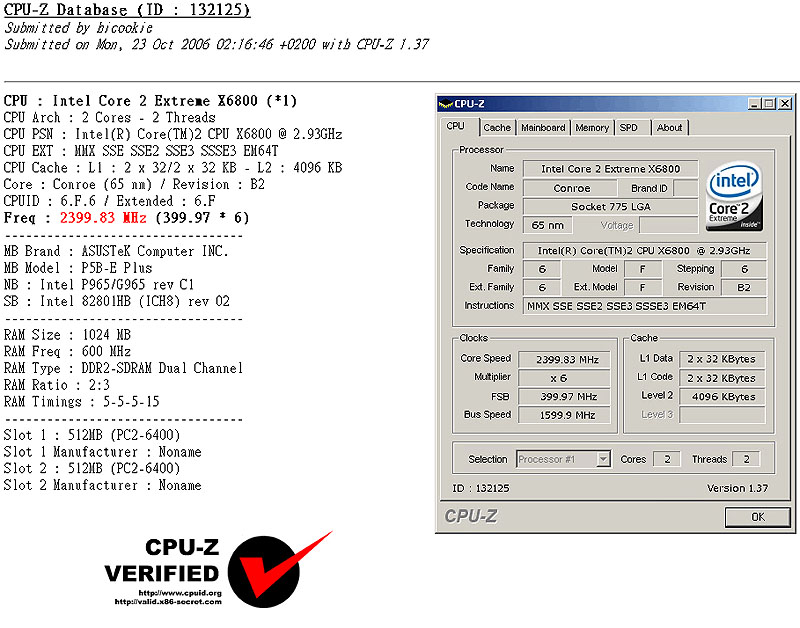Click the http://www.cpuid.org link
The height and width of the screenshot is (628, 800).
[180, 593]
